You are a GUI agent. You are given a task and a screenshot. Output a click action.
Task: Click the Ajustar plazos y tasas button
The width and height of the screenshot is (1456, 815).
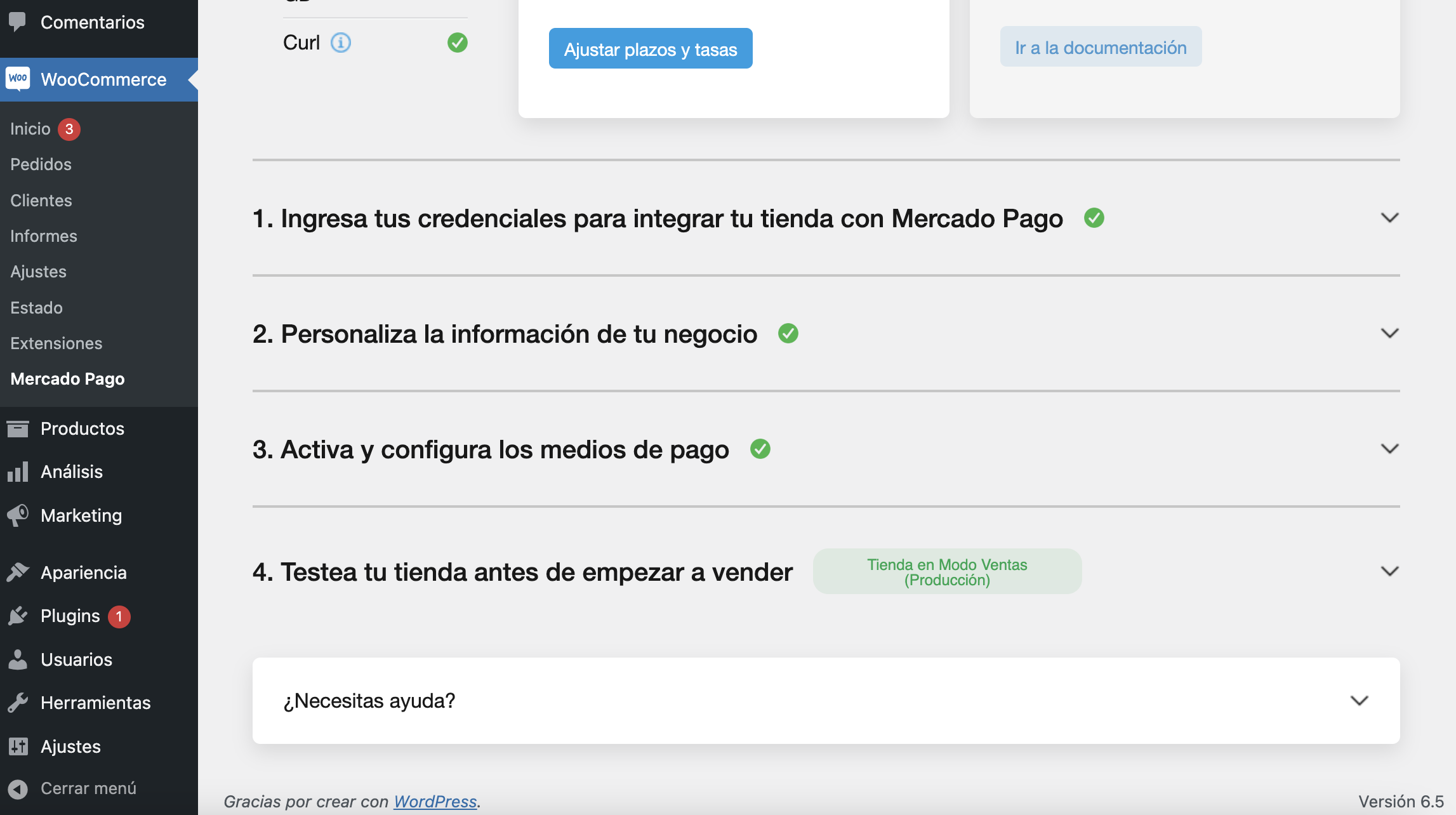point(651,48)
